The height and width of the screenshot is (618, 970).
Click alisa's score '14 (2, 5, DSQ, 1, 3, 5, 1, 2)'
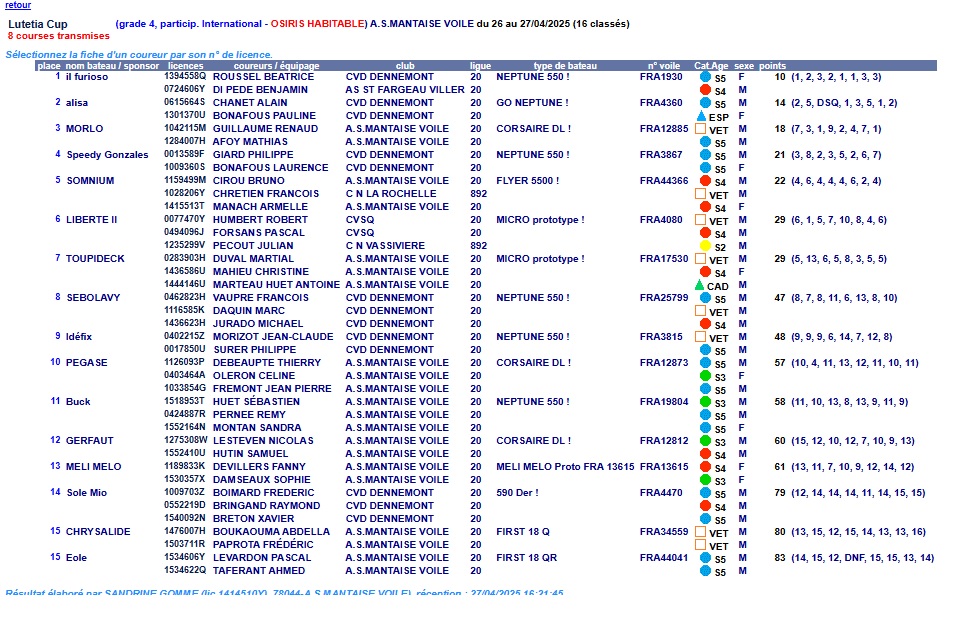pyautogui.click(x=836, y=103)
